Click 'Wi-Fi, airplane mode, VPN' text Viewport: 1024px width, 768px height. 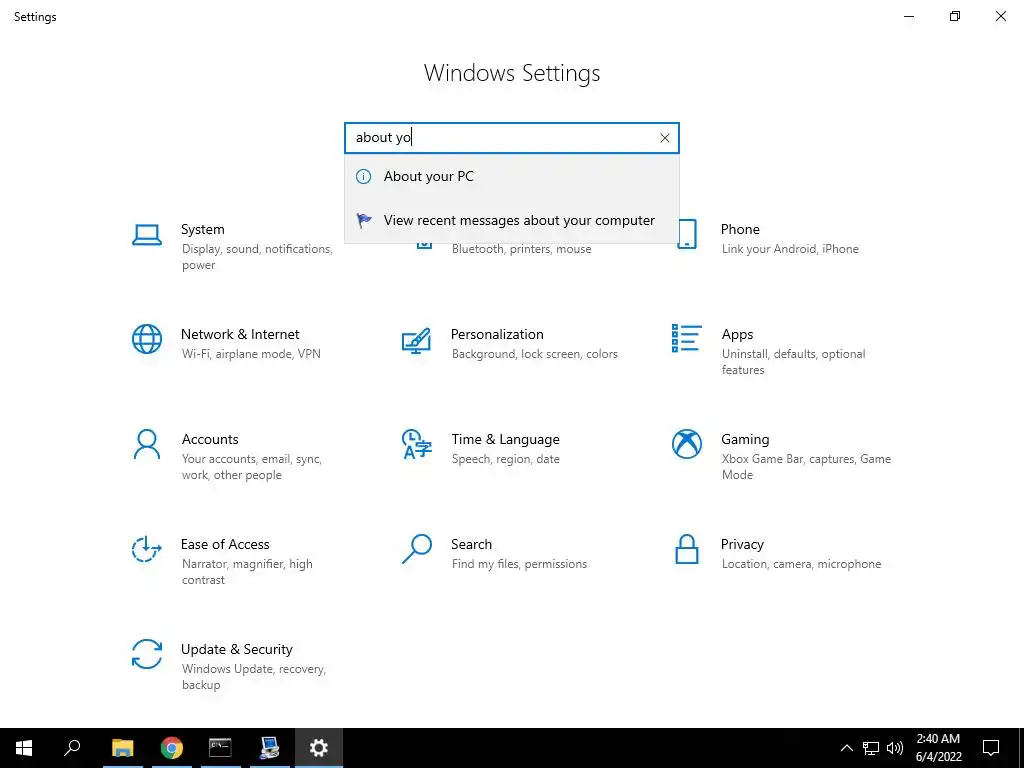[x=251, y=354]
